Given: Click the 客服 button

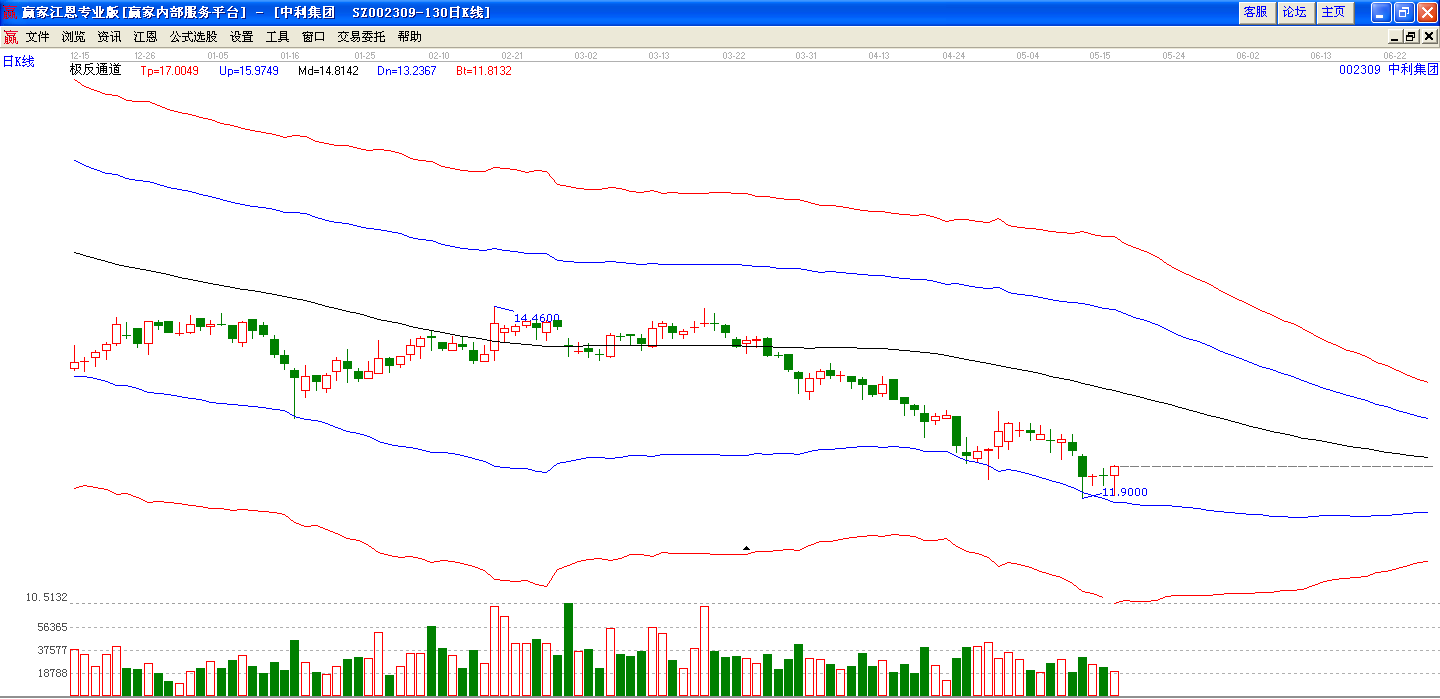Looking at the screenshot, I should (1255, 12).
